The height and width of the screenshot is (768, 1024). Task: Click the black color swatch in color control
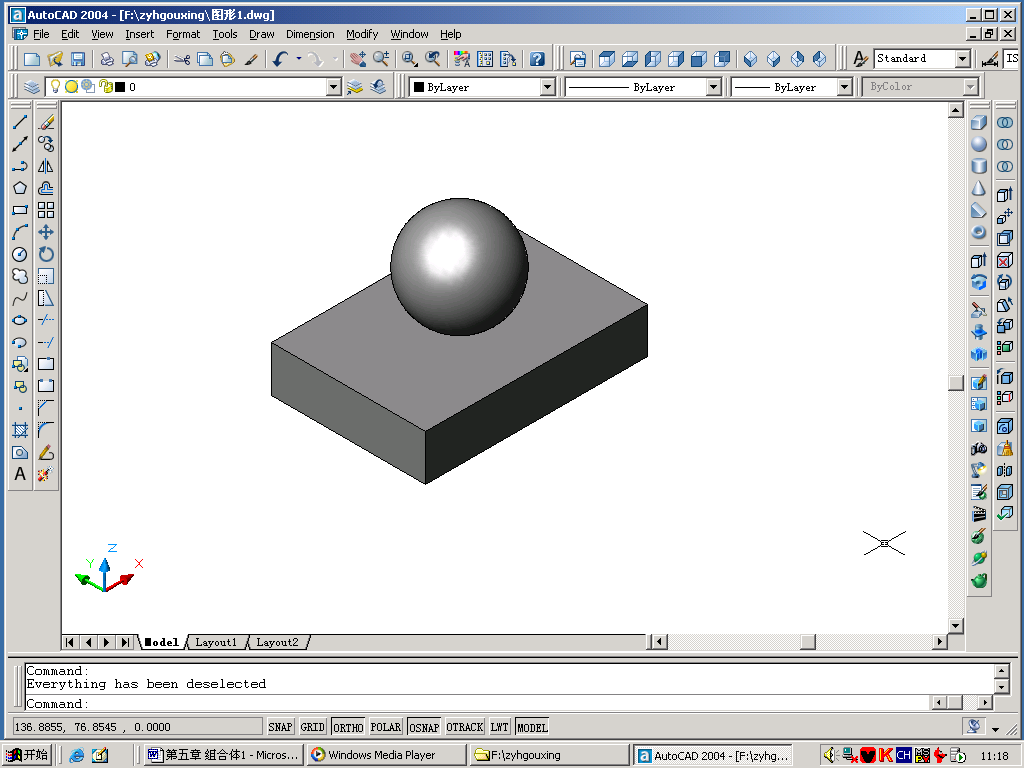[x=419, y=87]
